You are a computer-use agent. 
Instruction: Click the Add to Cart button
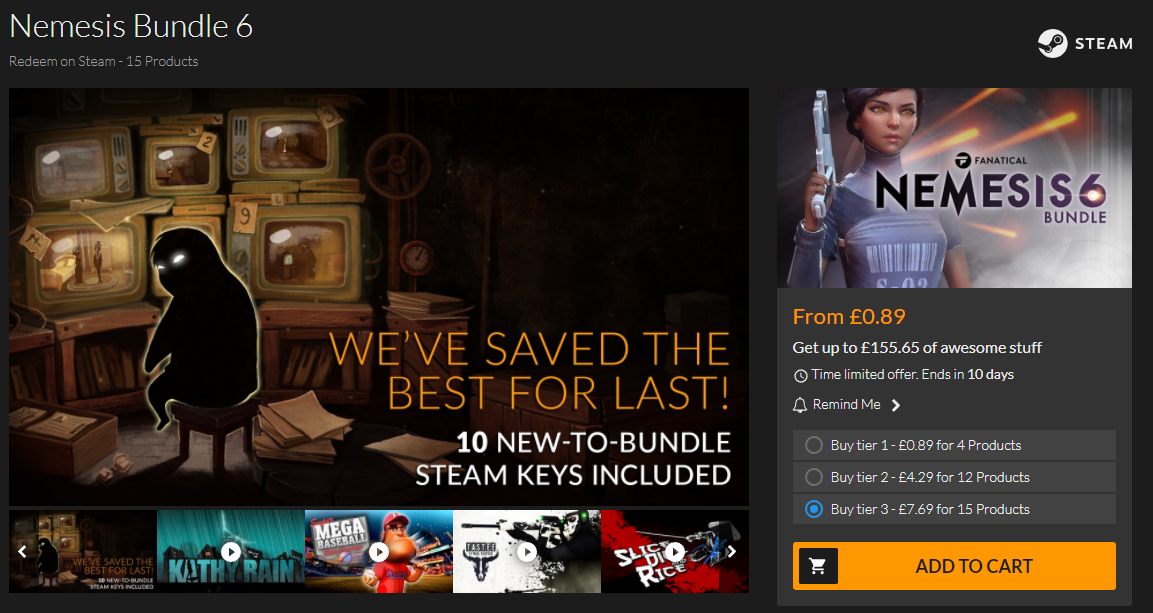click(954, 566)
